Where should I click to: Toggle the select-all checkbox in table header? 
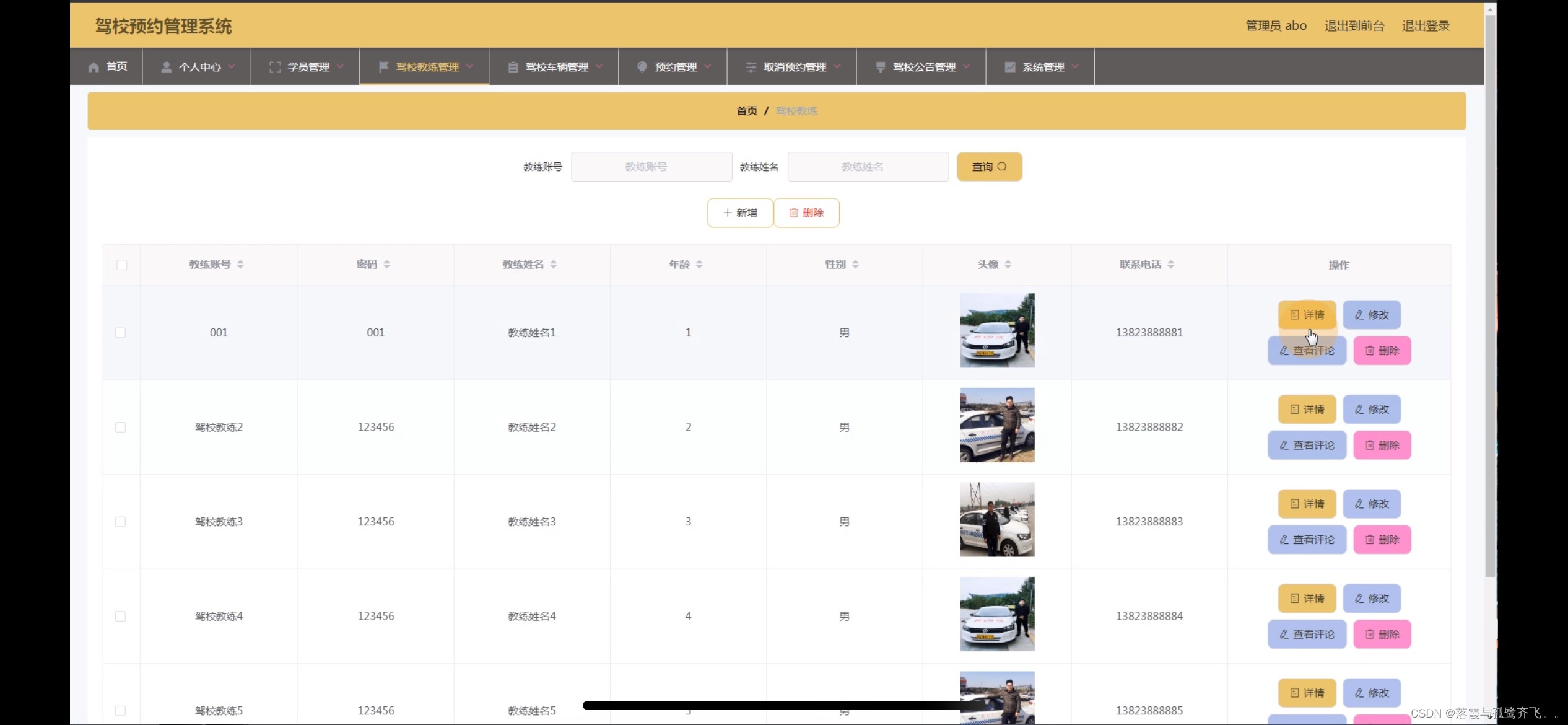pos(122,265)
